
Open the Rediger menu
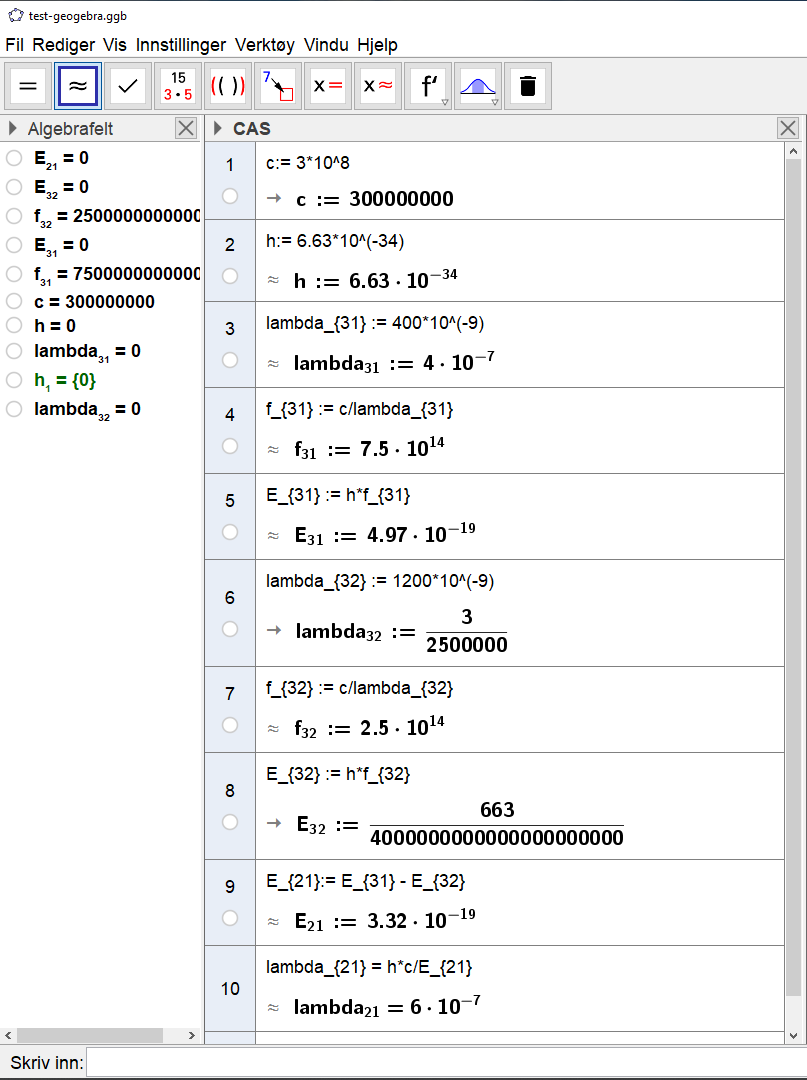pyautogui.click(x=63, y=45)
